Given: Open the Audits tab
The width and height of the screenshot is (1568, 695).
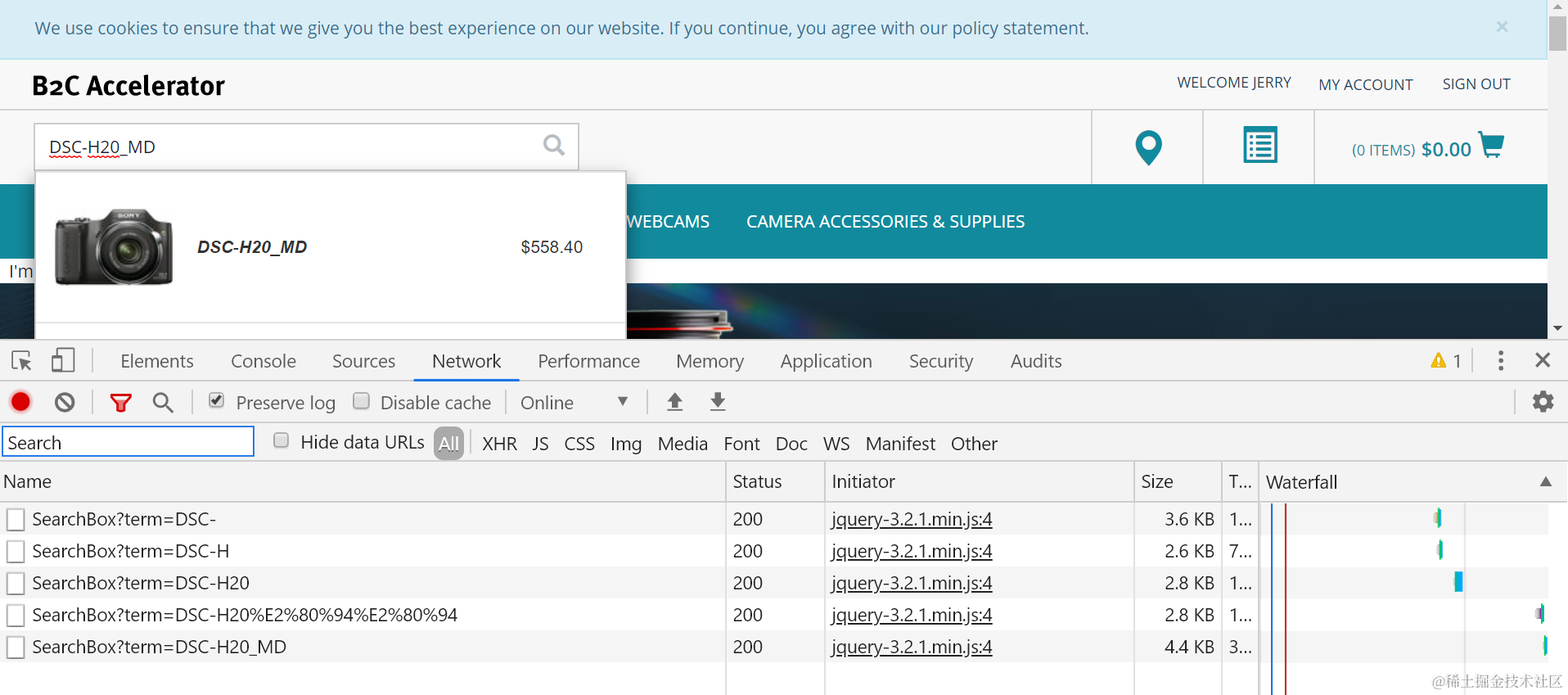Looking at the screenshot, I should pos(1036,361).
